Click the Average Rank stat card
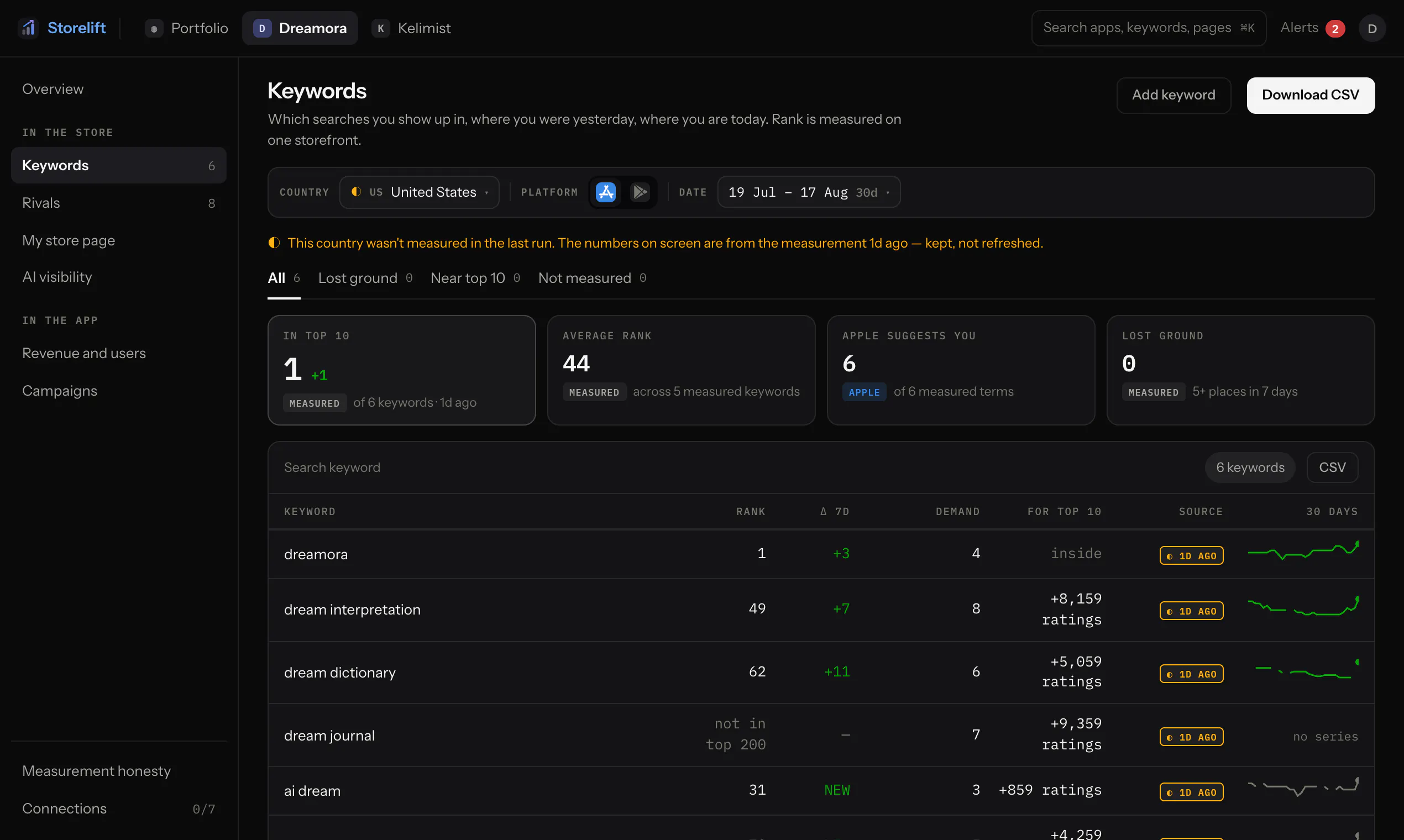 (681, 370)
